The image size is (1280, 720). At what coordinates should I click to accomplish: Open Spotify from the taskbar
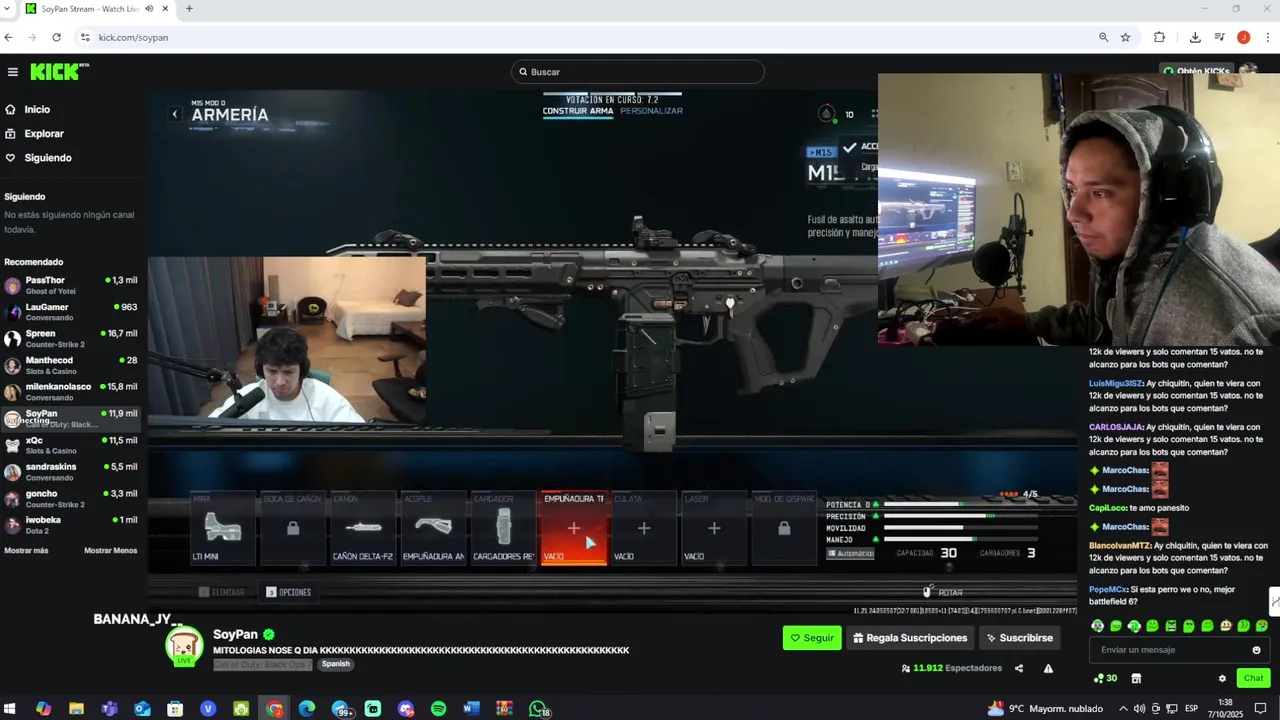coord(438,709)
